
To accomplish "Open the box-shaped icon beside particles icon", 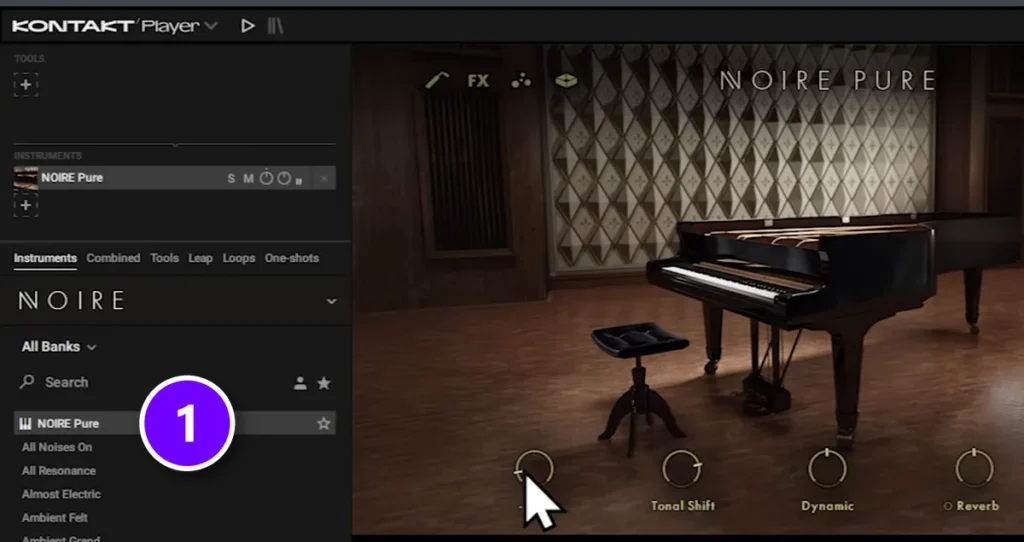I will 566,81.
